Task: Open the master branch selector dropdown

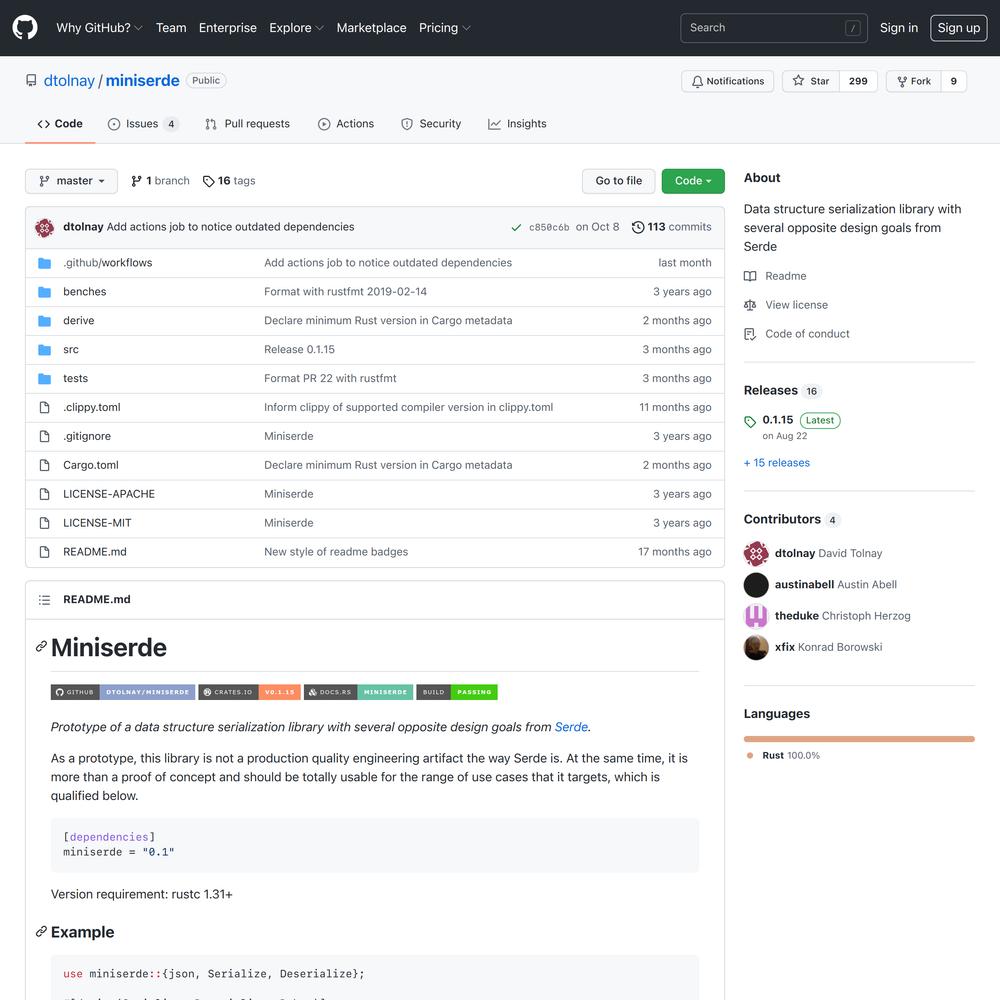Action: [71, 181]
